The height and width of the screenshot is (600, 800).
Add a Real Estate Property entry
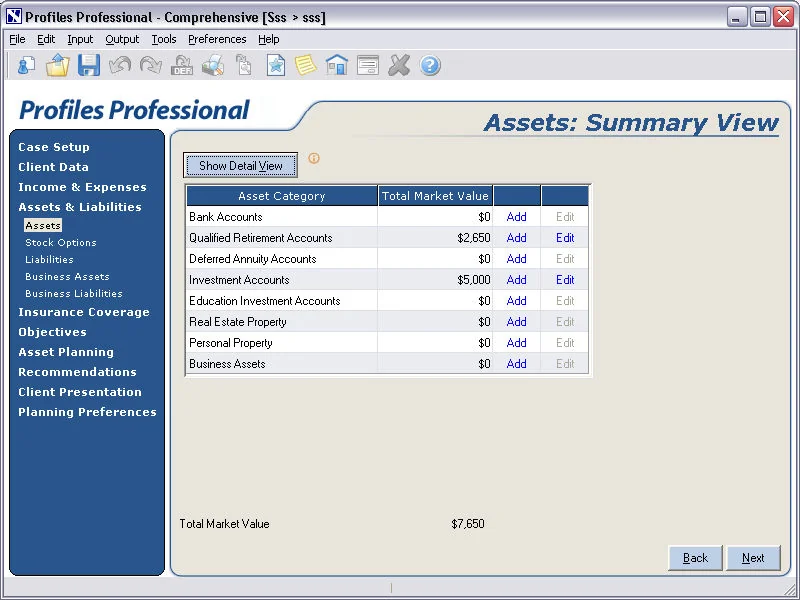click(x=516, y=322)
